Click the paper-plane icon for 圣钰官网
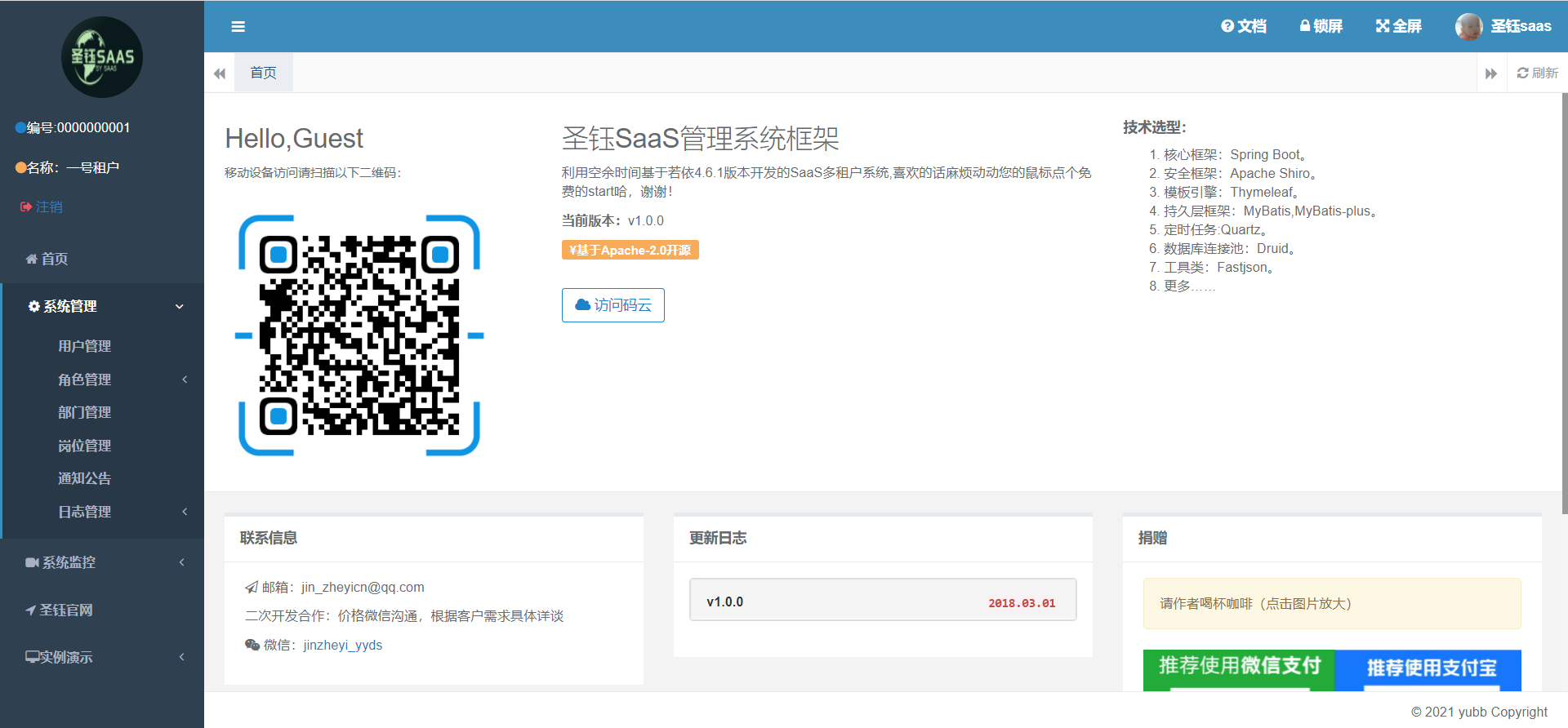This screenshot has height=728, width=1568. pos(30,610)
